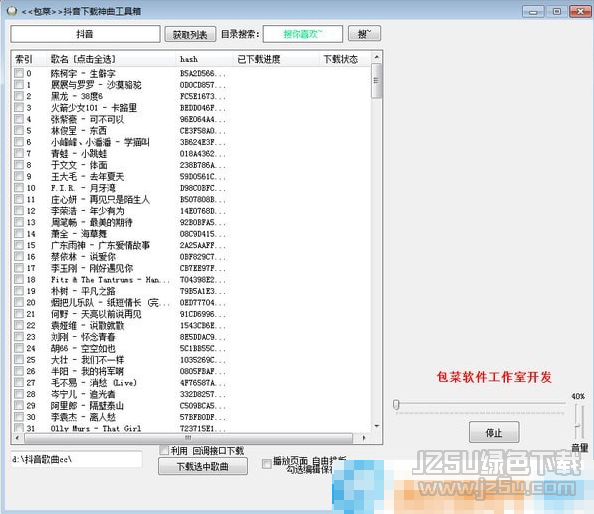The image size is (594, 514).
Task: Check row 6 学猫叫 song
Action: click(x=19, y=142)
